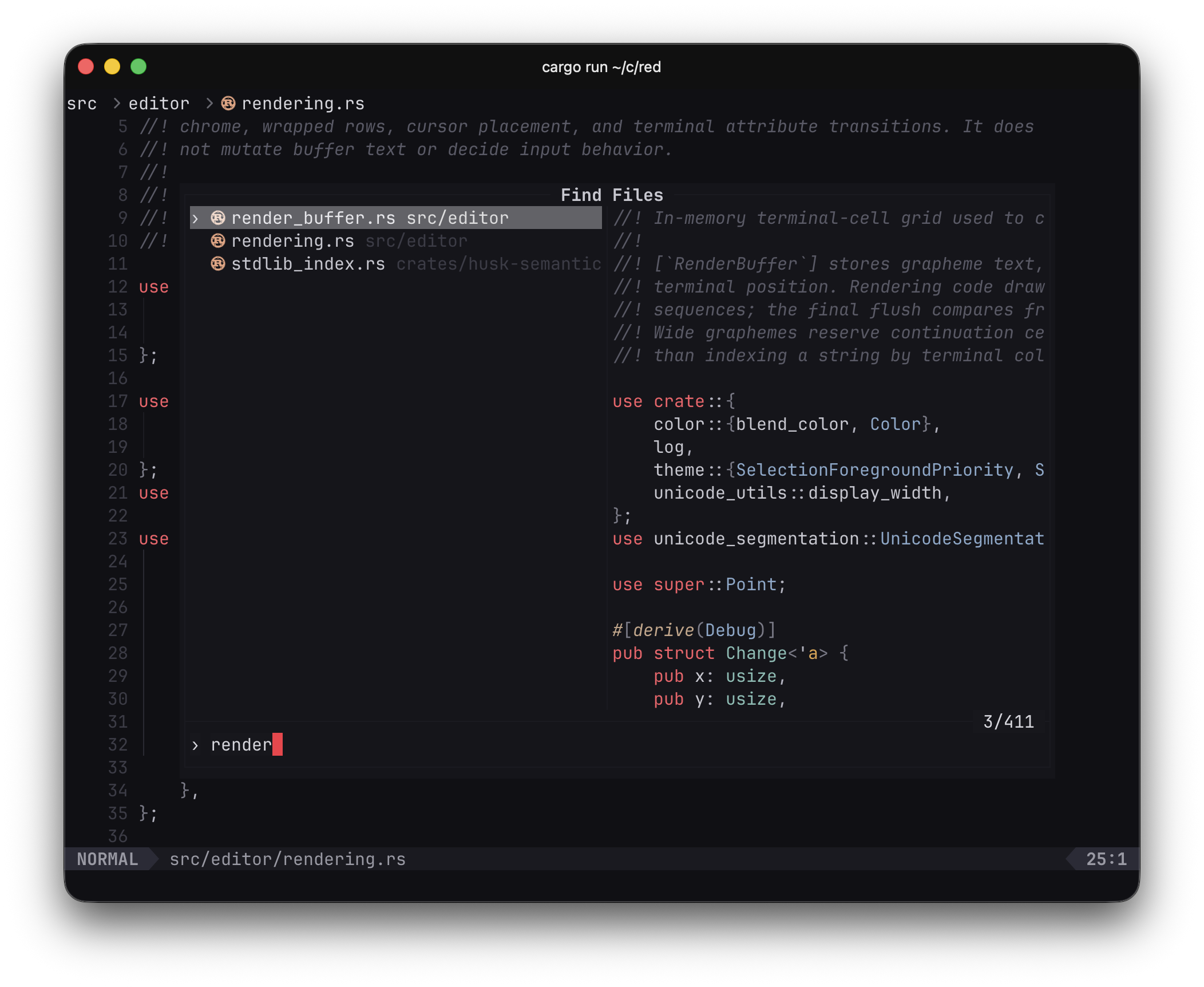1204x987 pixels.
Task: Click the chevron between editor and rendering.rs
Action: click(209, 104)
